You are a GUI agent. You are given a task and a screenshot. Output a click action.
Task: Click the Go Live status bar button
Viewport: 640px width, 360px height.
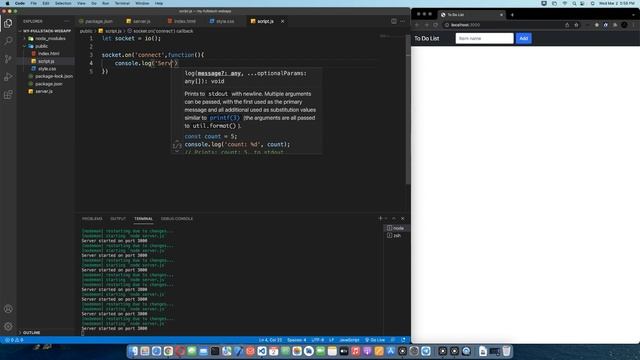point(375,340)
